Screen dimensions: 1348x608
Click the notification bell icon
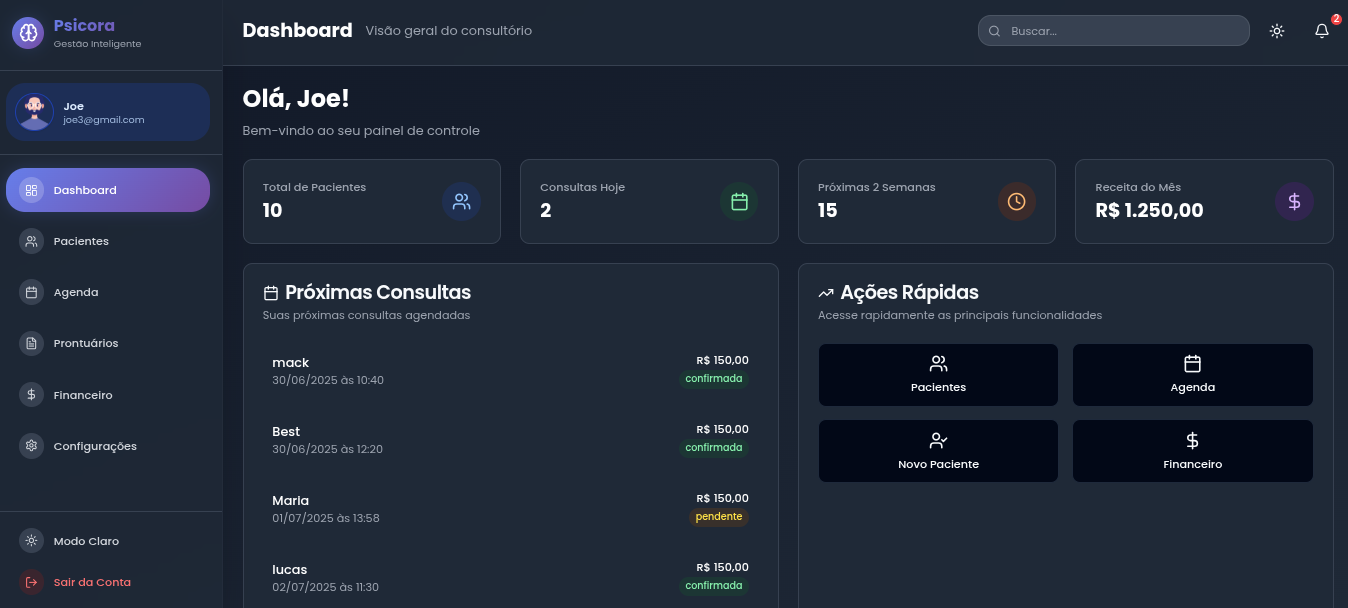pos(1321,31)
